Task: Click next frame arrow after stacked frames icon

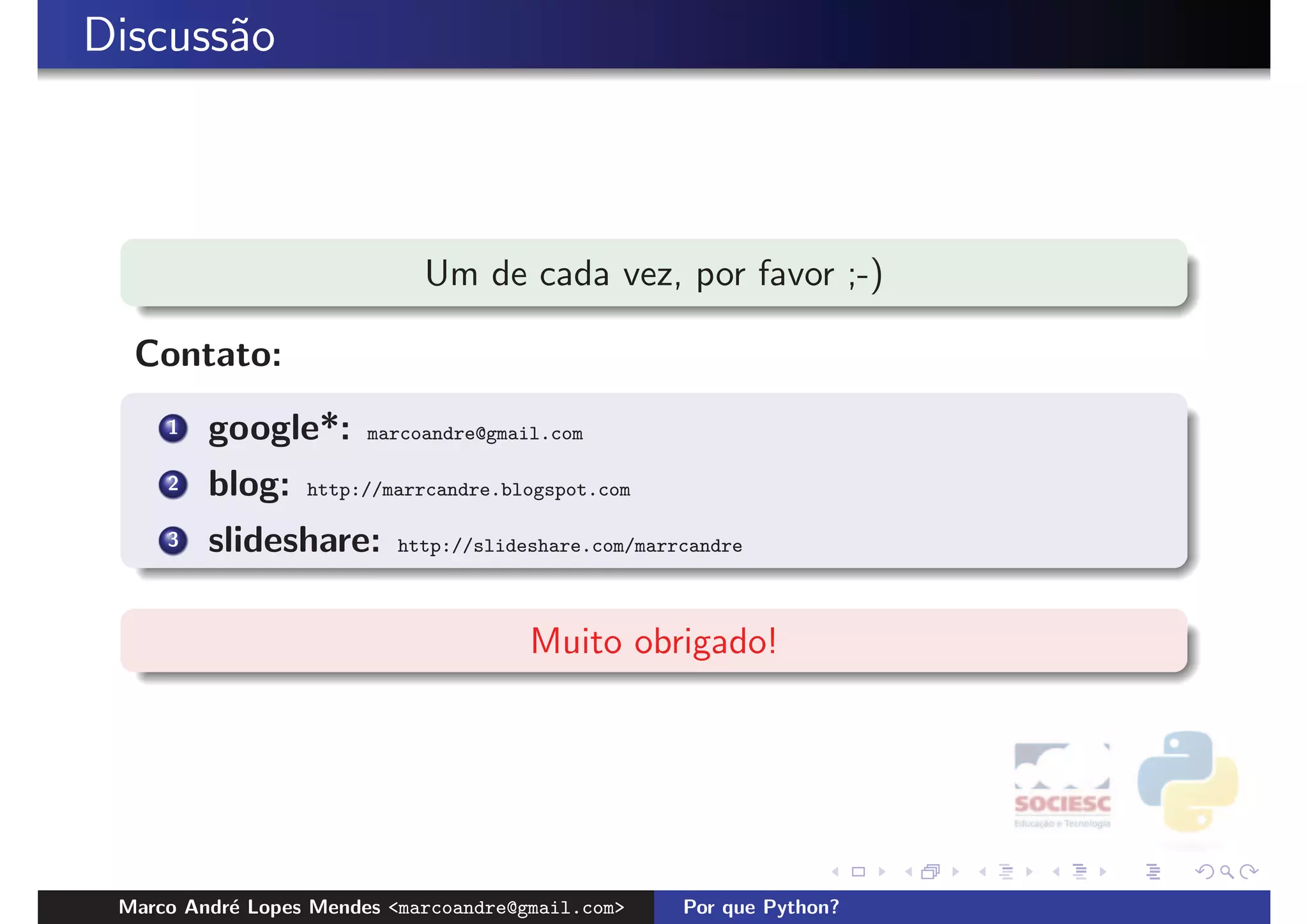Action: click(x=955, y=872)
